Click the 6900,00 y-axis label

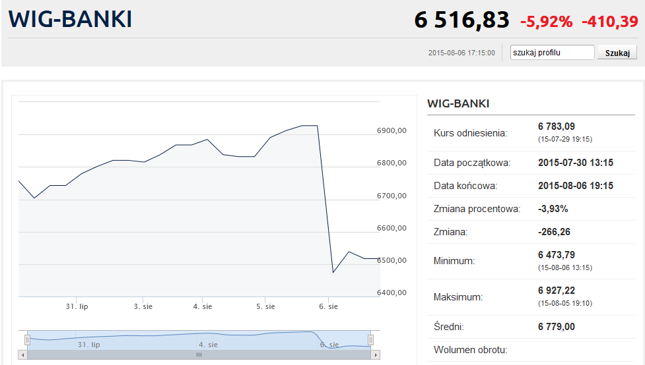click(x=392, y=130)
